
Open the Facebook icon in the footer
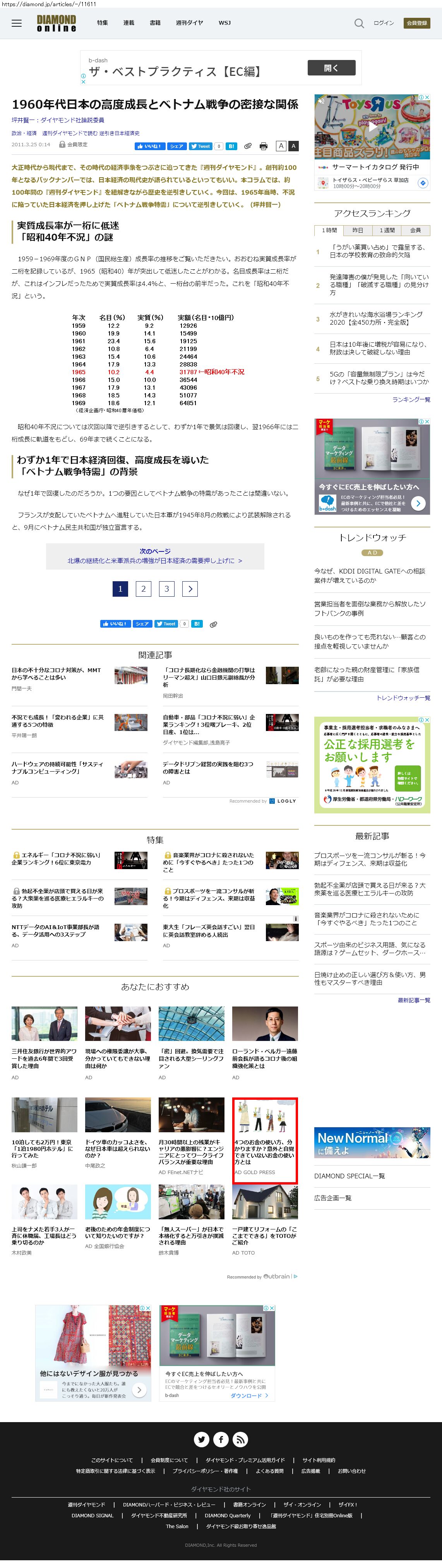point(220,1439)
